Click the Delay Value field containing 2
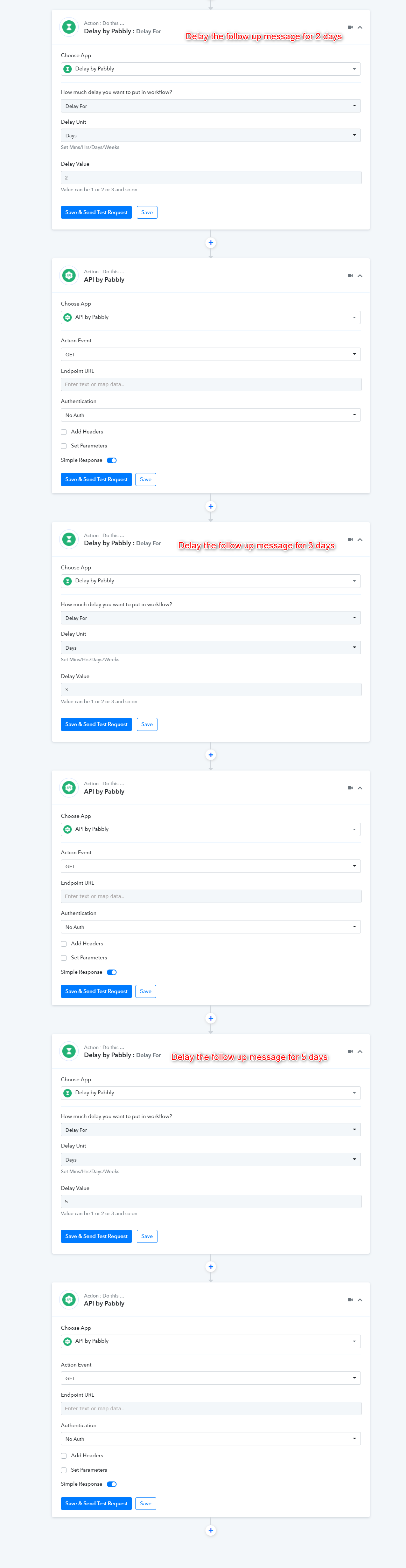The width and height of the screenshot is (406, 1568). (x=211, y=178)
